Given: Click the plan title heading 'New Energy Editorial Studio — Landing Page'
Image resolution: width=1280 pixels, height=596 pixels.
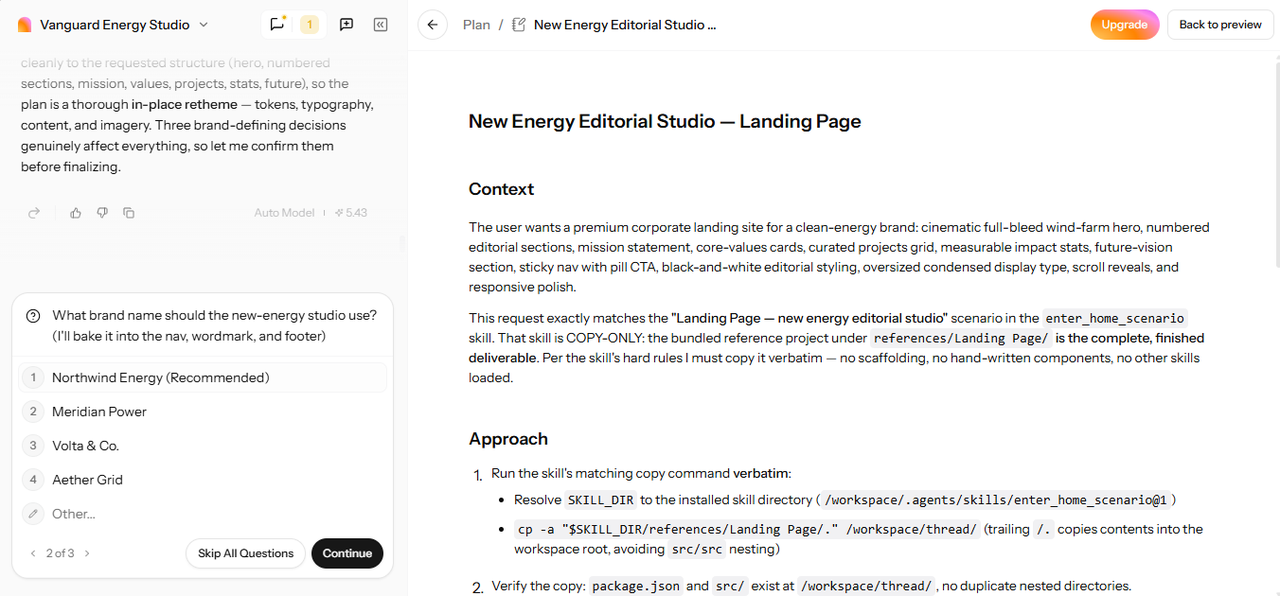Looking at the screenshot, I should point(665,122).
